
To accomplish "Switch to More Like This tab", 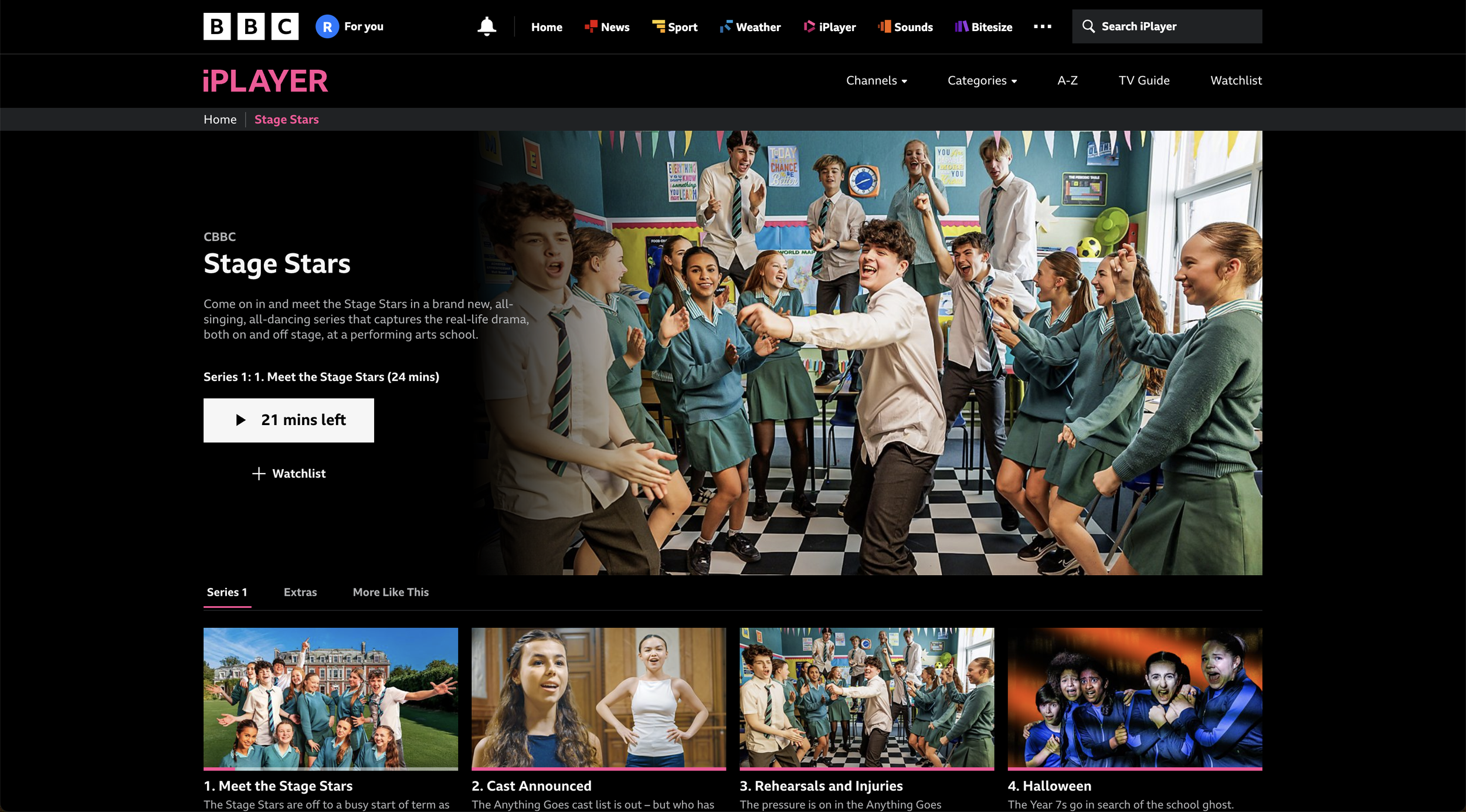I will [391, 592].
